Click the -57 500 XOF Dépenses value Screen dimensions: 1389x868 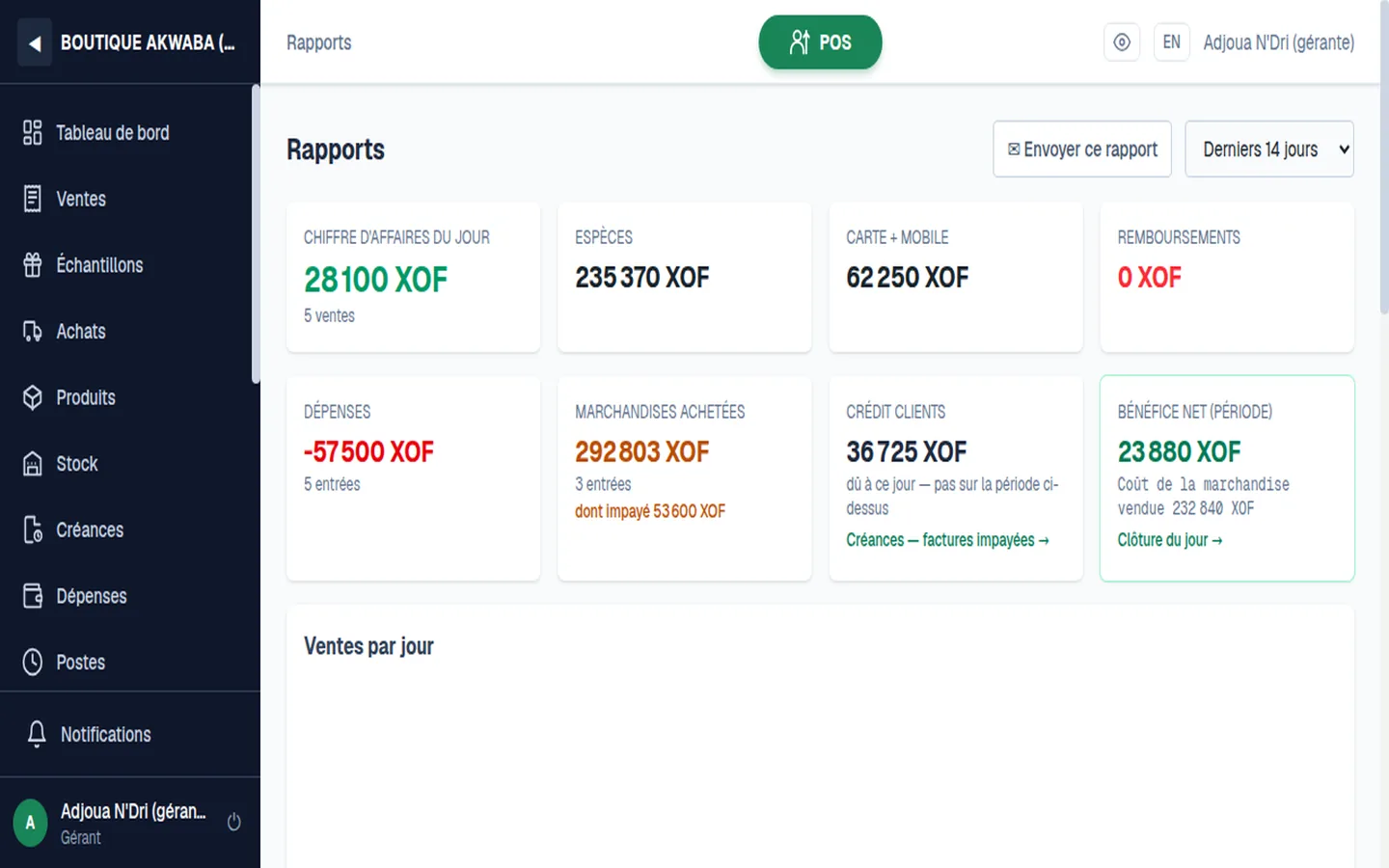click(369, 451)
